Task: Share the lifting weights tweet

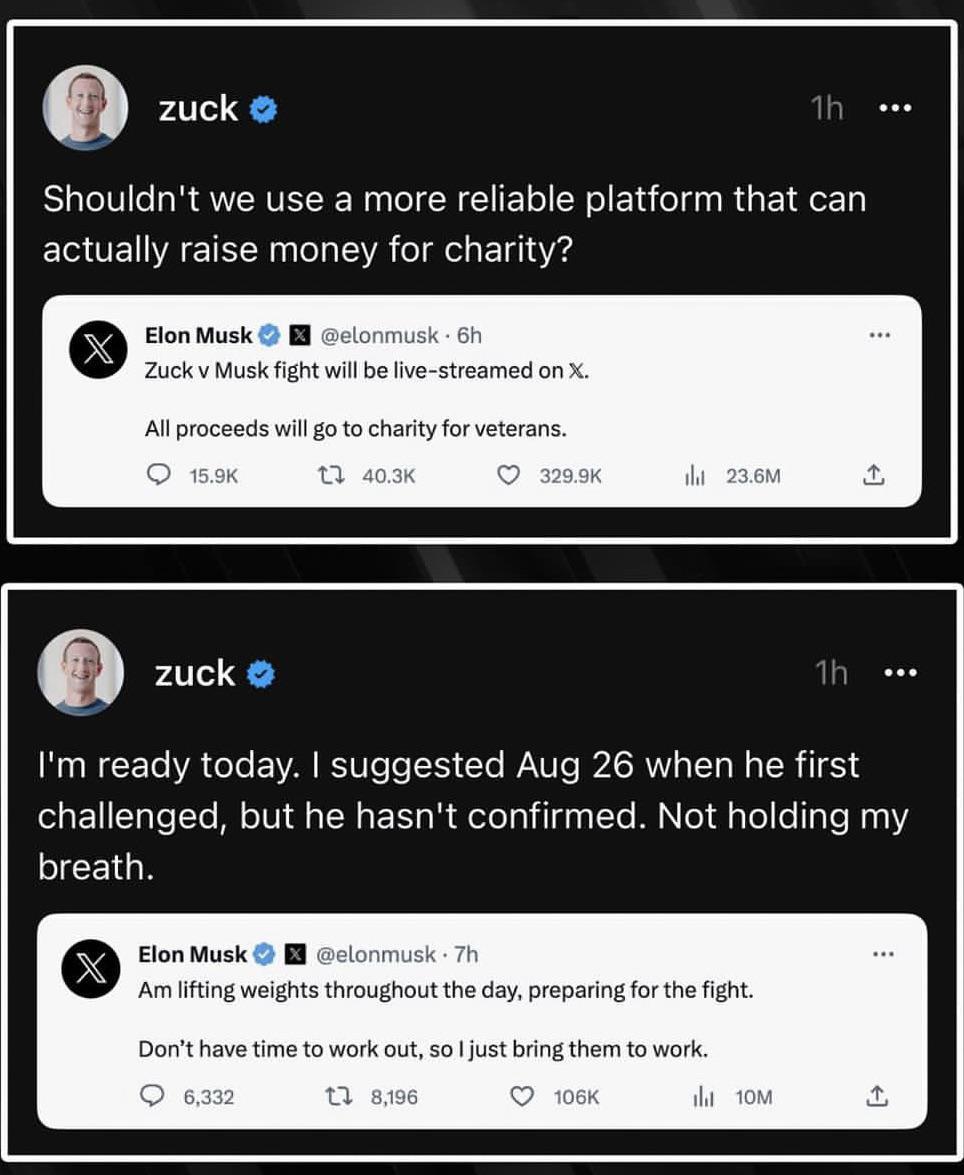Action: [x=877, y=1096]
